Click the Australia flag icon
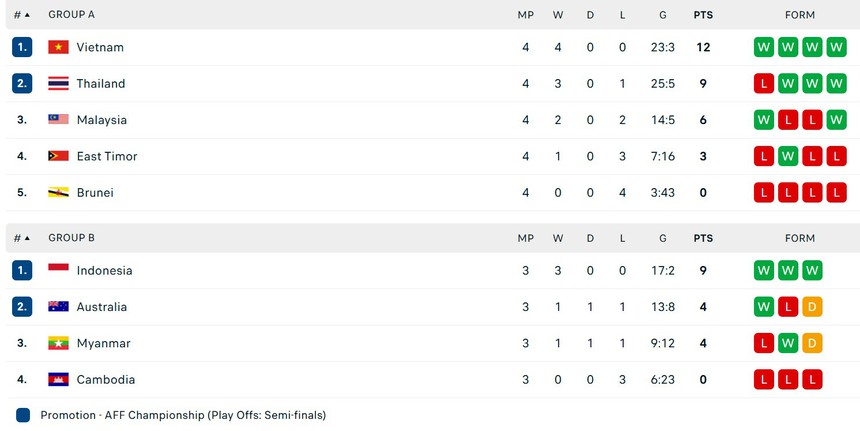860x431 pixels. [58, 307]
